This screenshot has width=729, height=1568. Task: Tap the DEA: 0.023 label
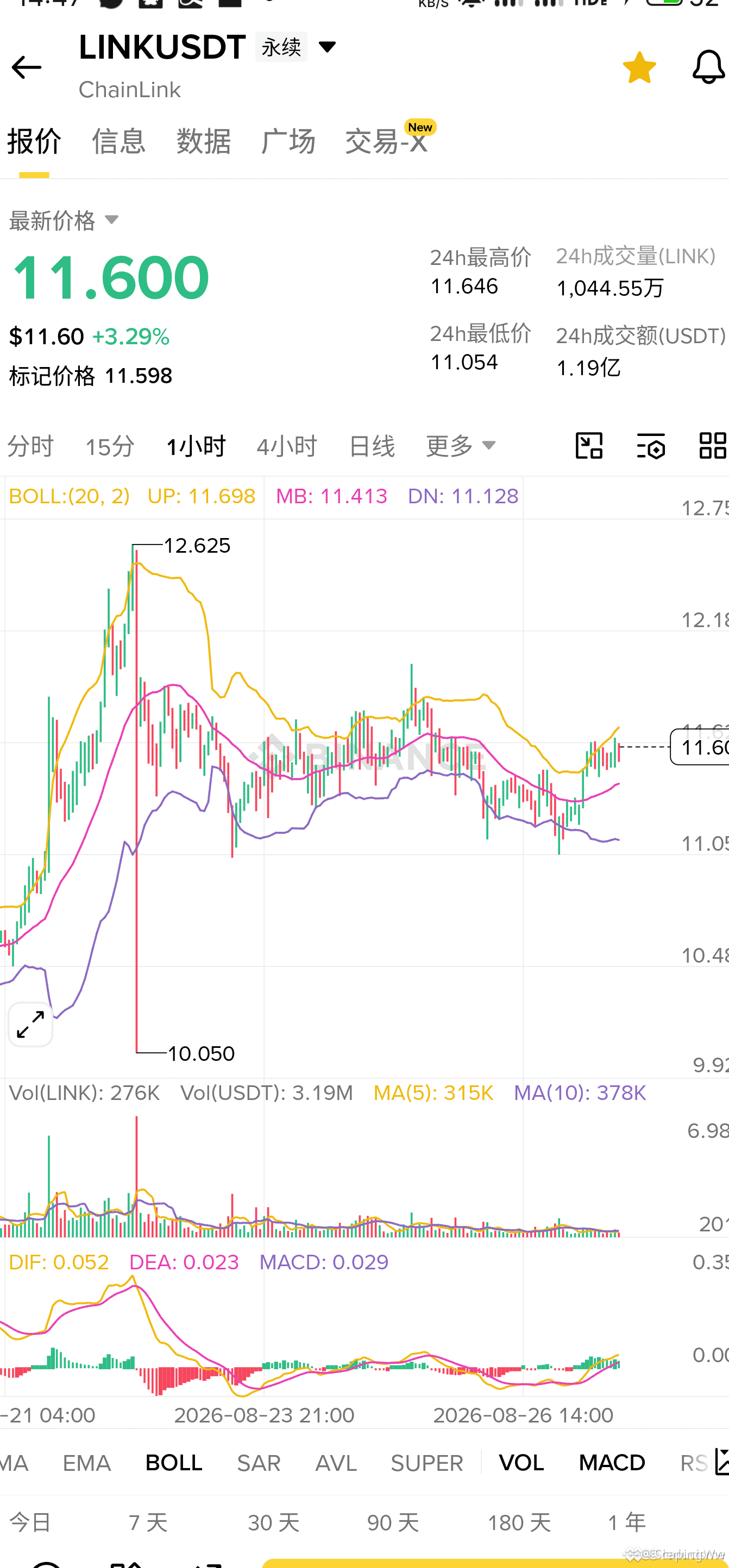(184, 1262)
